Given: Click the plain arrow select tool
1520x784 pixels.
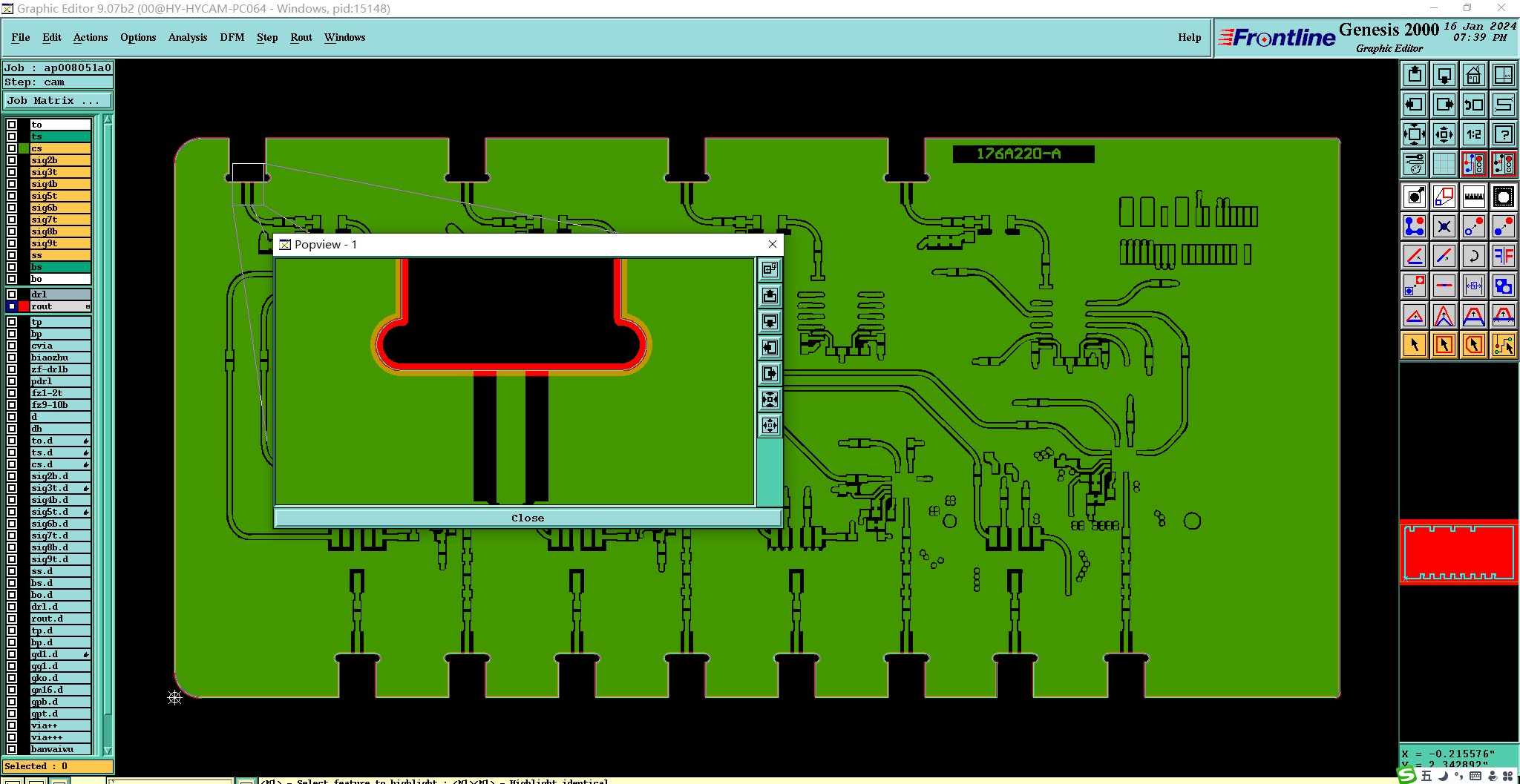Looking at the screenshot, I should click(x=1415, y=345).
